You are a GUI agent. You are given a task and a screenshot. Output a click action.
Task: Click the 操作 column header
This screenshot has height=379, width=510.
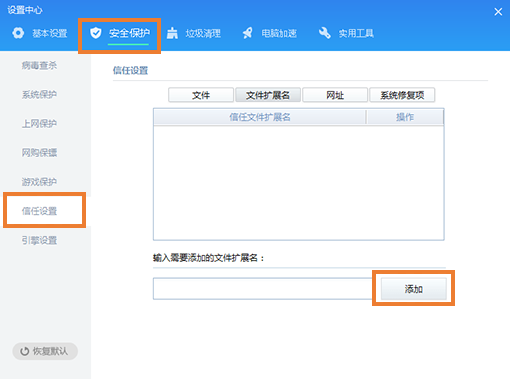tap(405, 117)
